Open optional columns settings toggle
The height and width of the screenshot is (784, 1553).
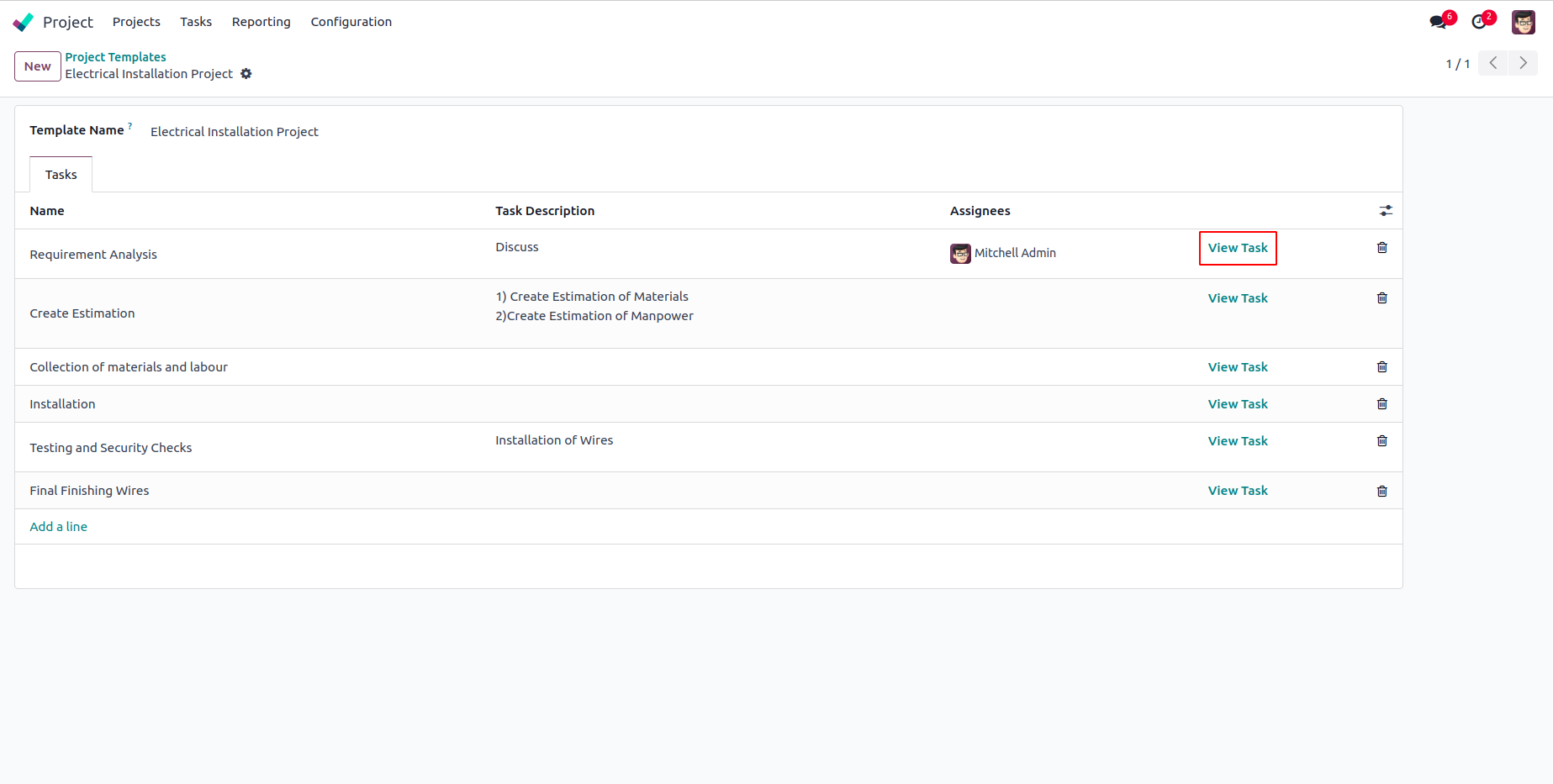pyautogui.click(x=1386, y=211)
